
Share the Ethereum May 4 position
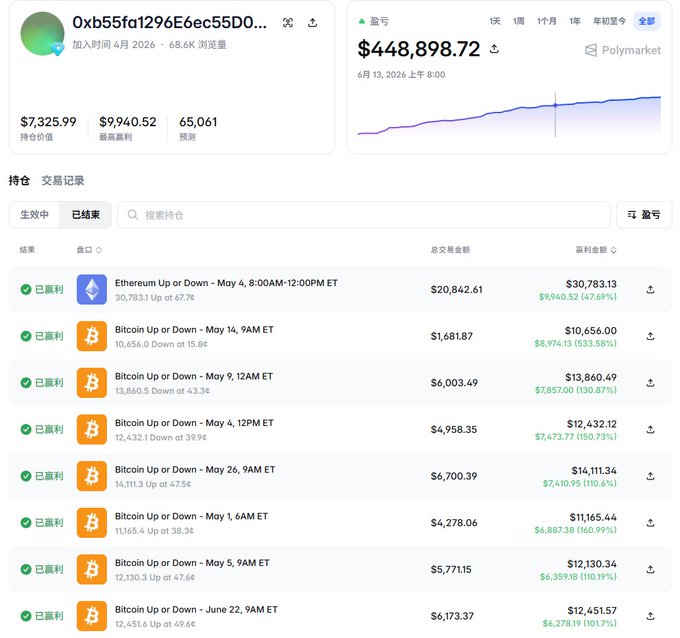point(650,289)
